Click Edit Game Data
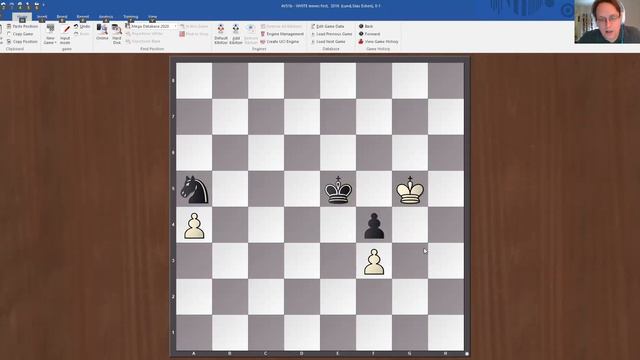This screenshot has width=640, height=360. point(328,27)
